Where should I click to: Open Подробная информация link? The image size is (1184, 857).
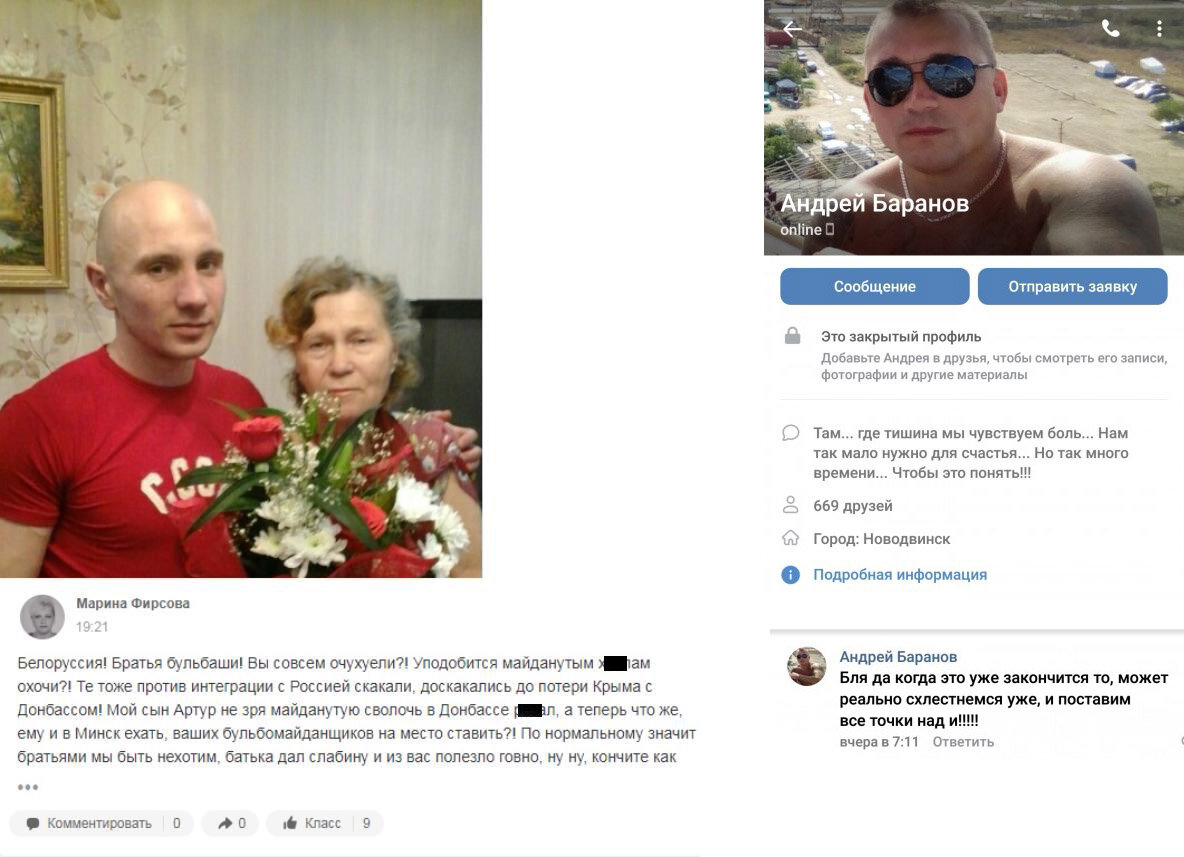click(x=900, y=575)
